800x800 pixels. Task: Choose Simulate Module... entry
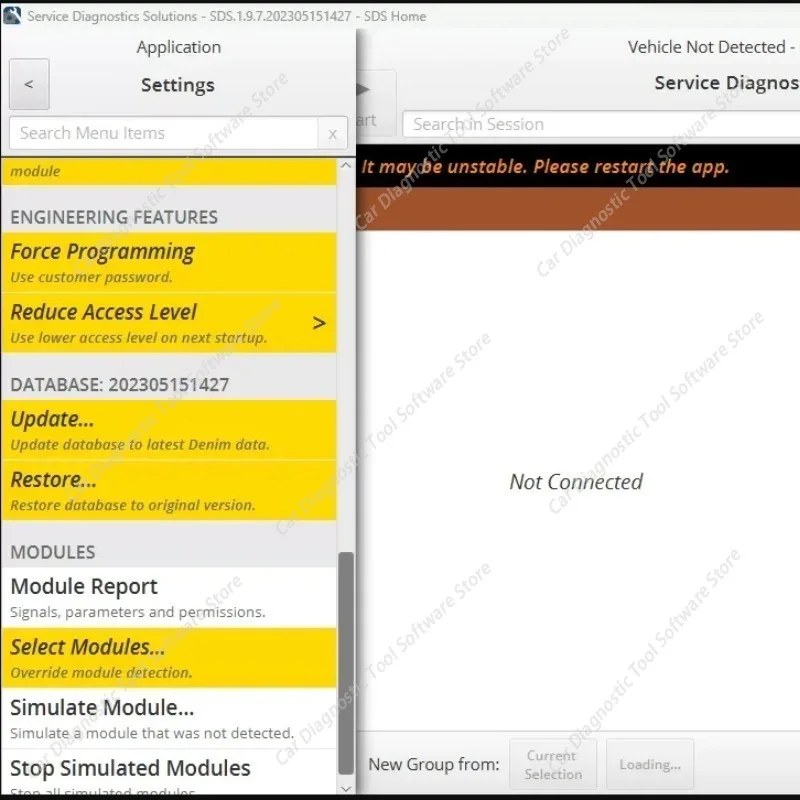tap(169, 718)
